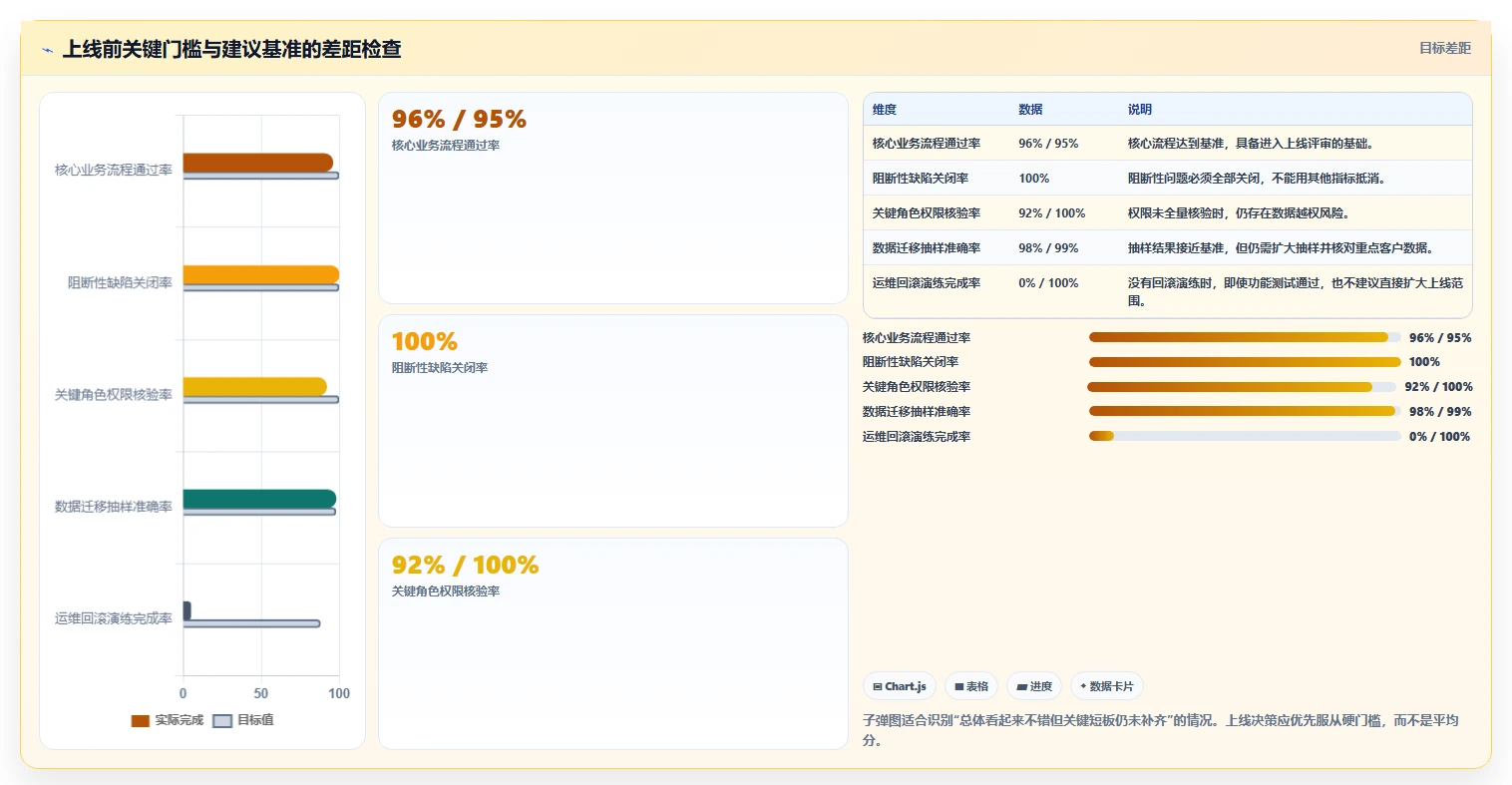Click the chart axis label 数据迁移抽样准确率
The image size is (1512, 785).
(114, 507)
